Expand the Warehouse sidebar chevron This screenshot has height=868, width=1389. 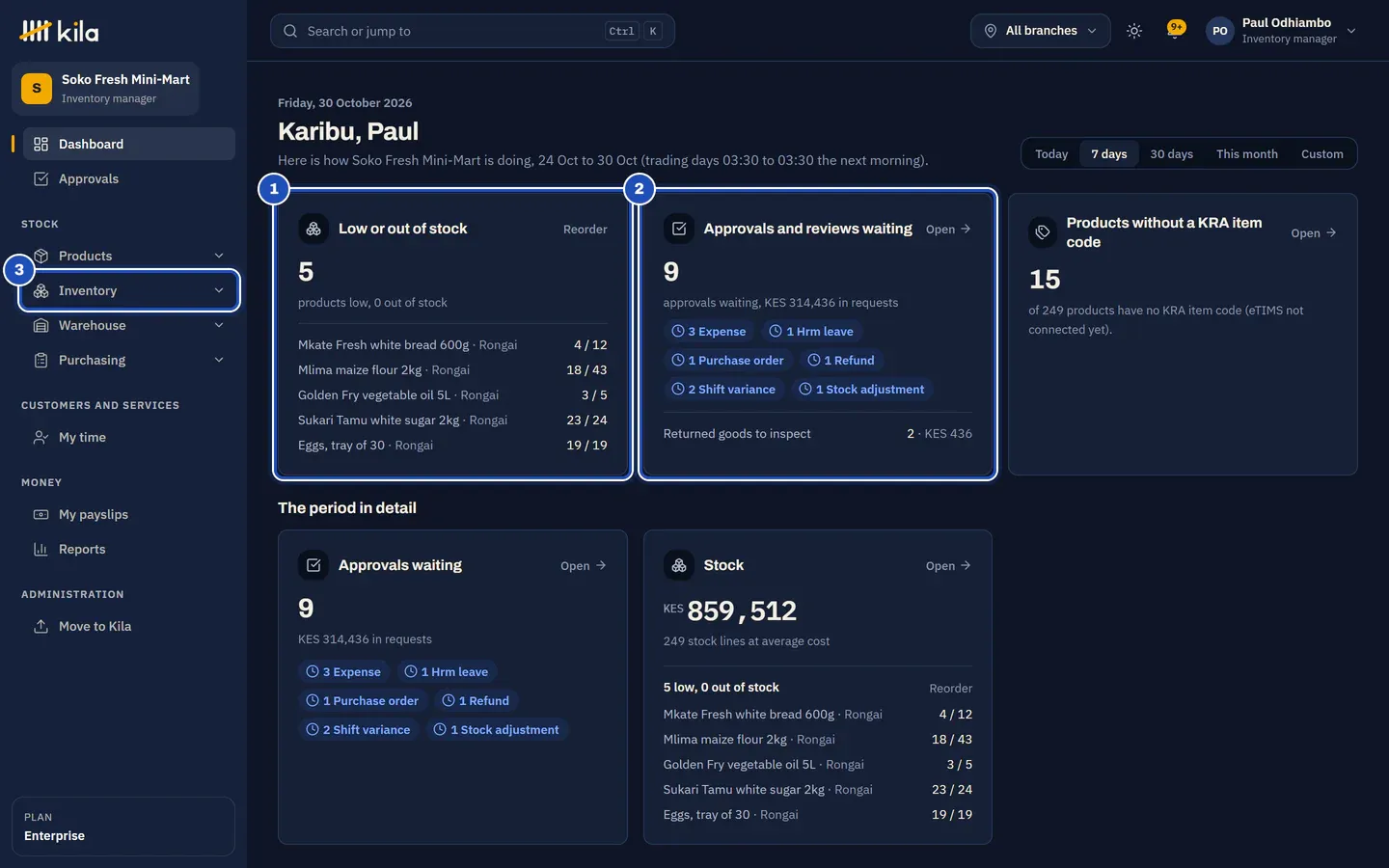pyautogui.click(x=219, y=325)
